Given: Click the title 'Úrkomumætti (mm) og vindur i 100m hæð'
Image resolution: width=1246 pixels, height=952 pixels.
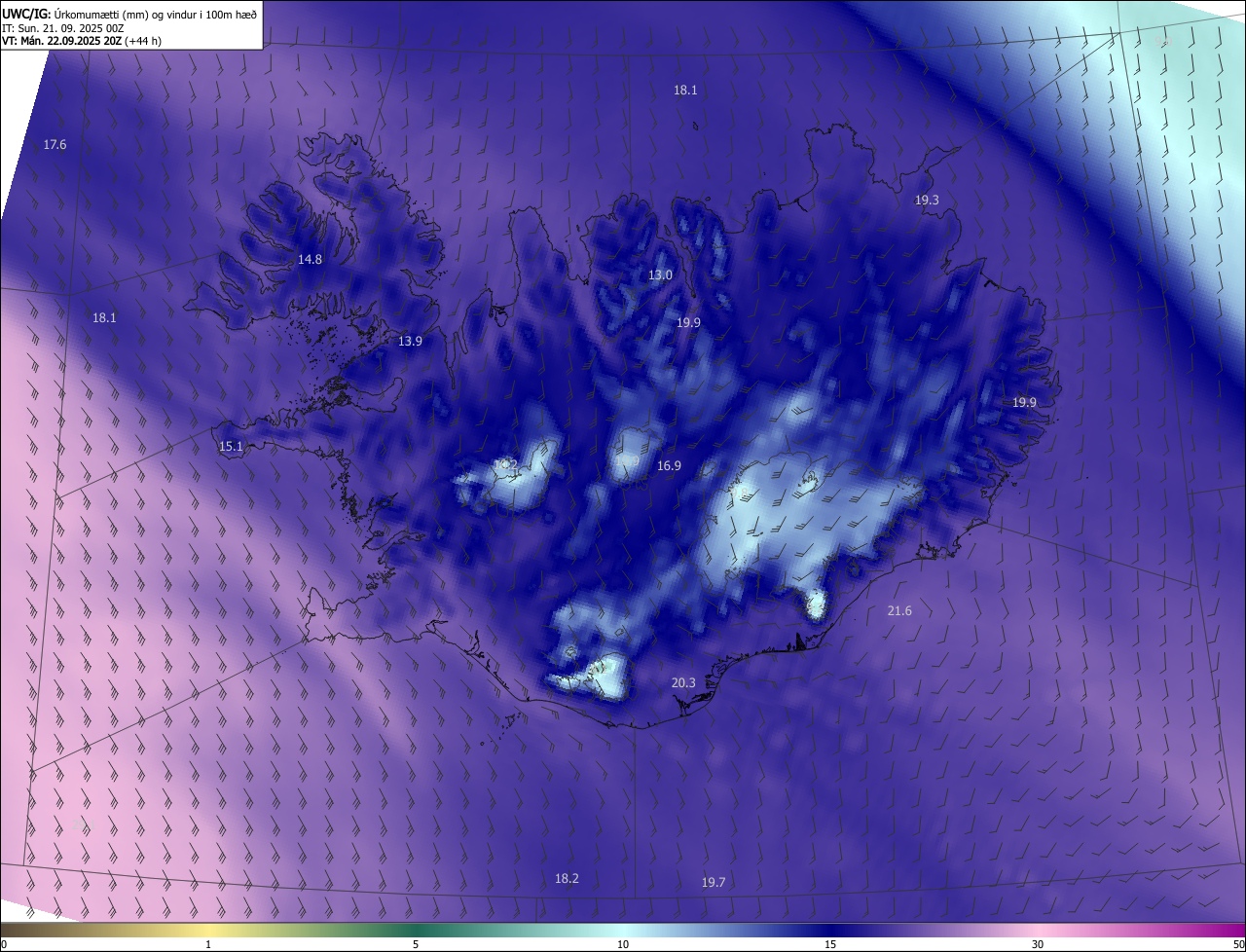Looking at the screenshot, I should point(157,14).
